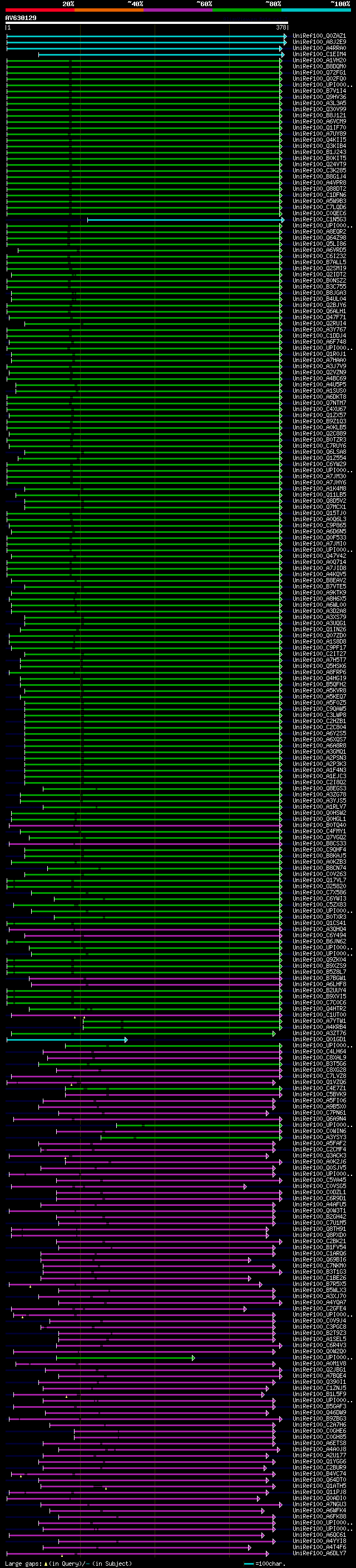
Task: Select the UniRef100_C1N5G3 label
Action: coord(319,219)
